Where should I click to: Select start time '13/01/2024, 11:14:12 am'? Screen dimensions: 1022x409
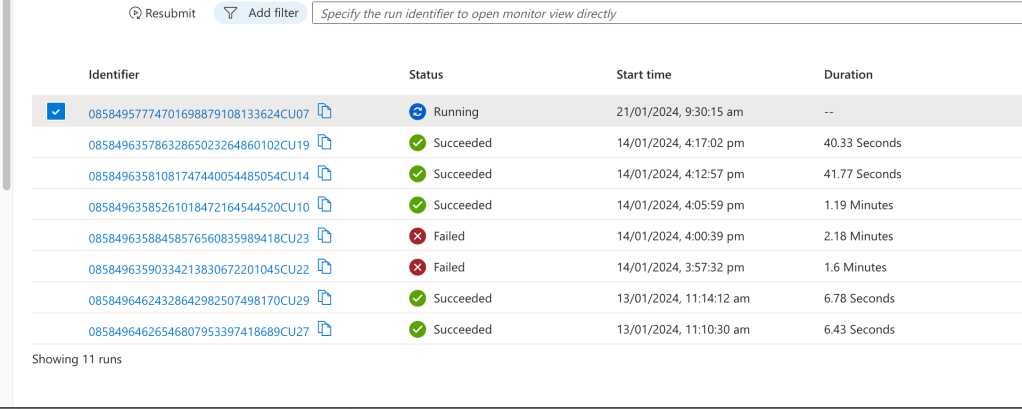coord(683,298)
